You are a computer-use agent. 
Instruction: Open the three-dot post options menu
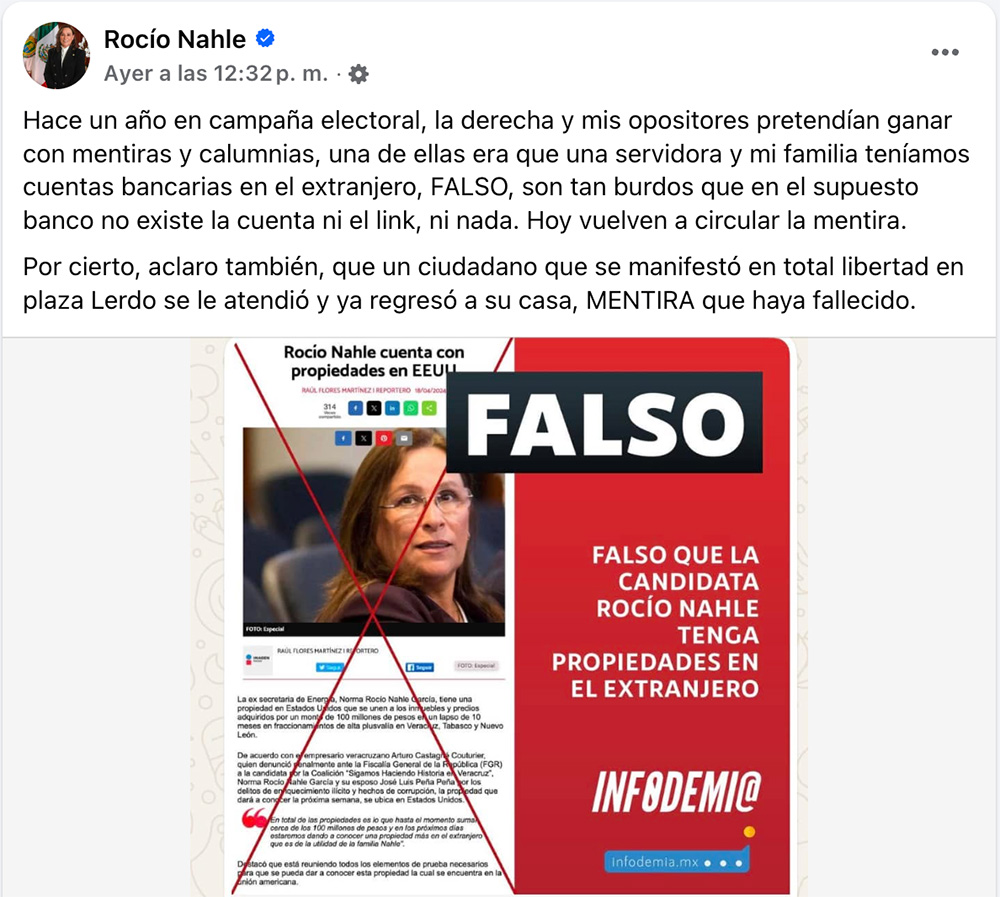pyautogui.click(x=945, y=52)
